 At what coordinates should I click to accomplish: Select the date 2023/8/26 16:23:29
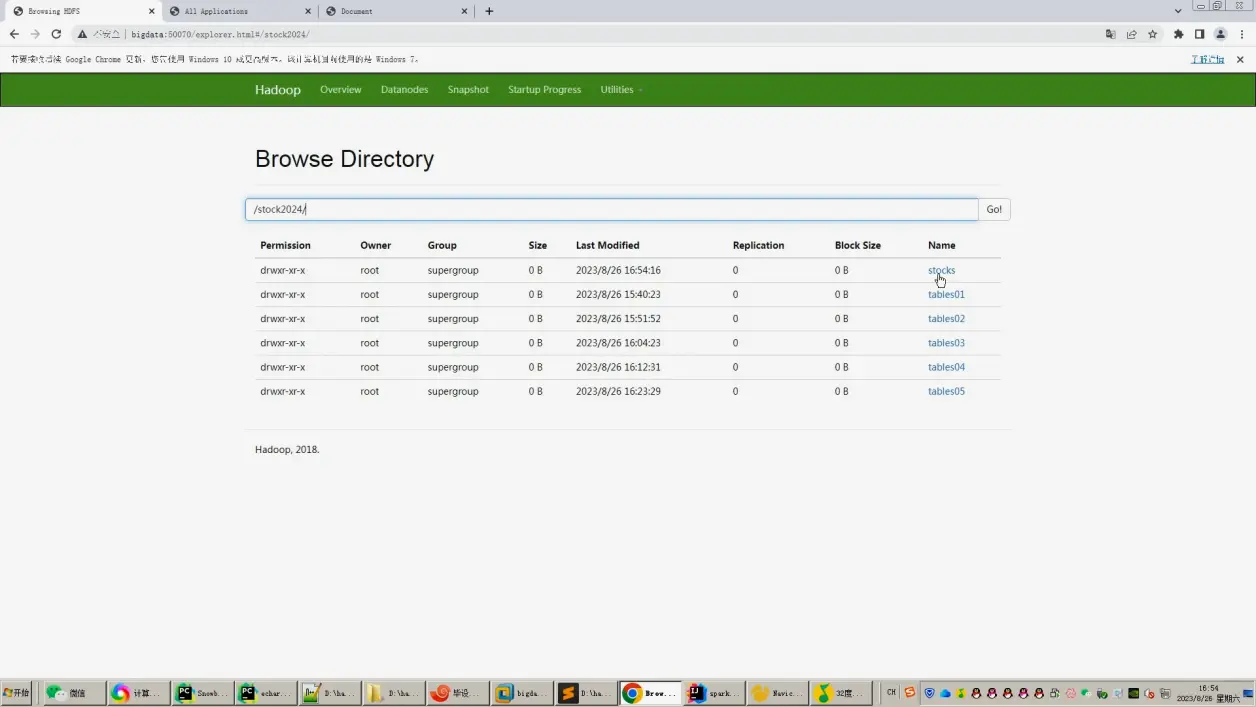[x=618, y=391]
